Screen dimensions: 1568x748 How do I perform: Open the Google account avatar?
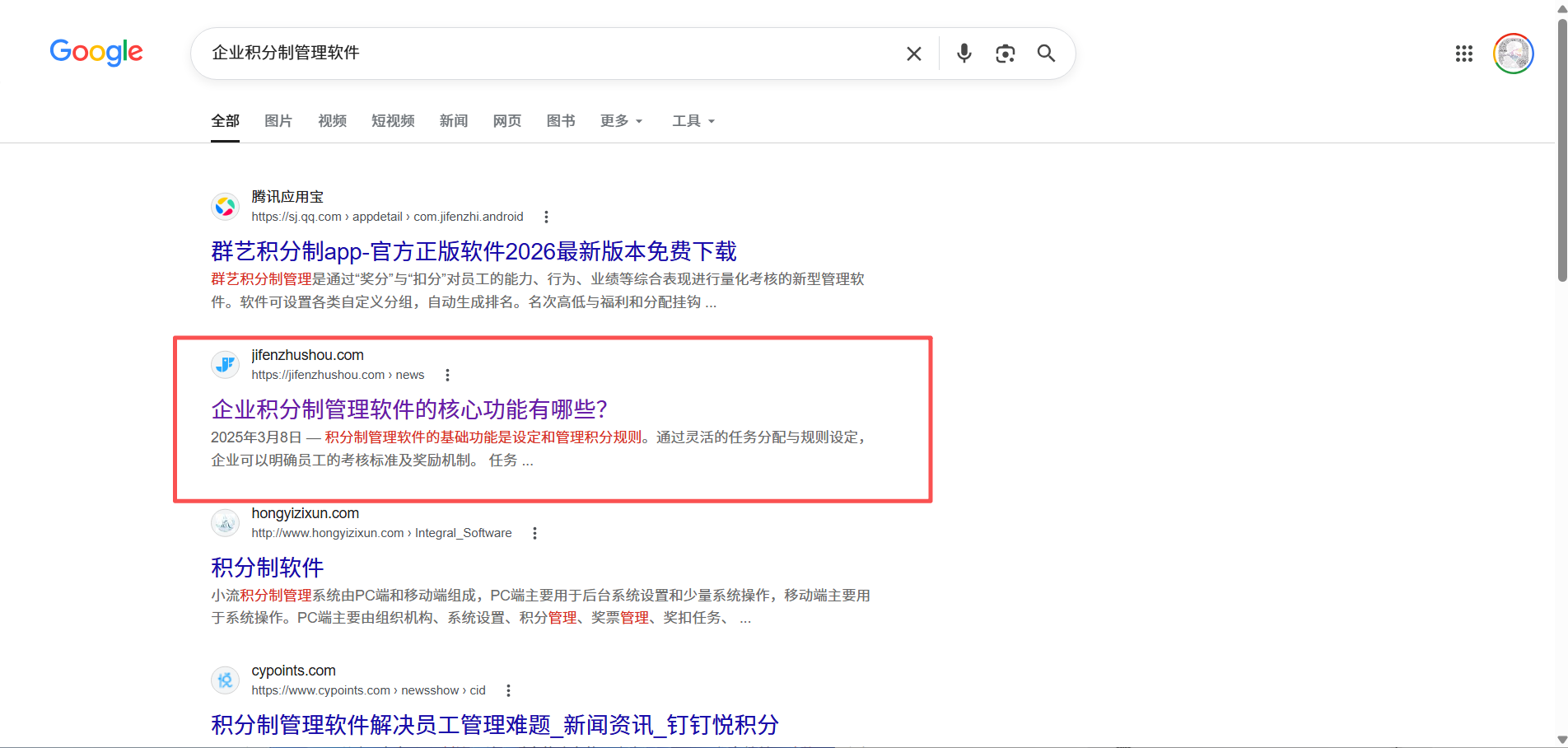click(x=1514, y=54)
